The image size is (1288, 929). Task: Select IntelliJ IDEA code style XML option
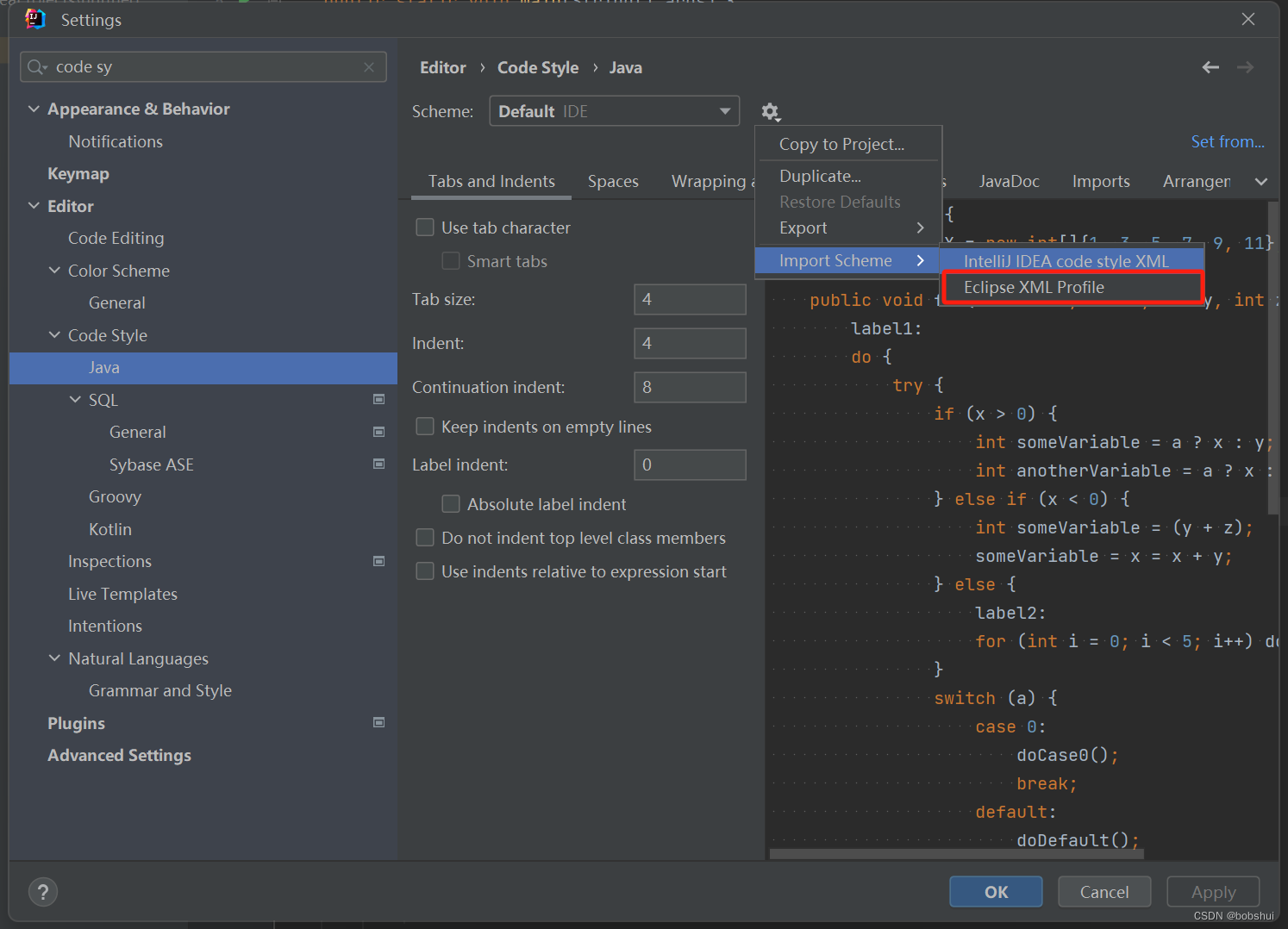(1072, 261)
